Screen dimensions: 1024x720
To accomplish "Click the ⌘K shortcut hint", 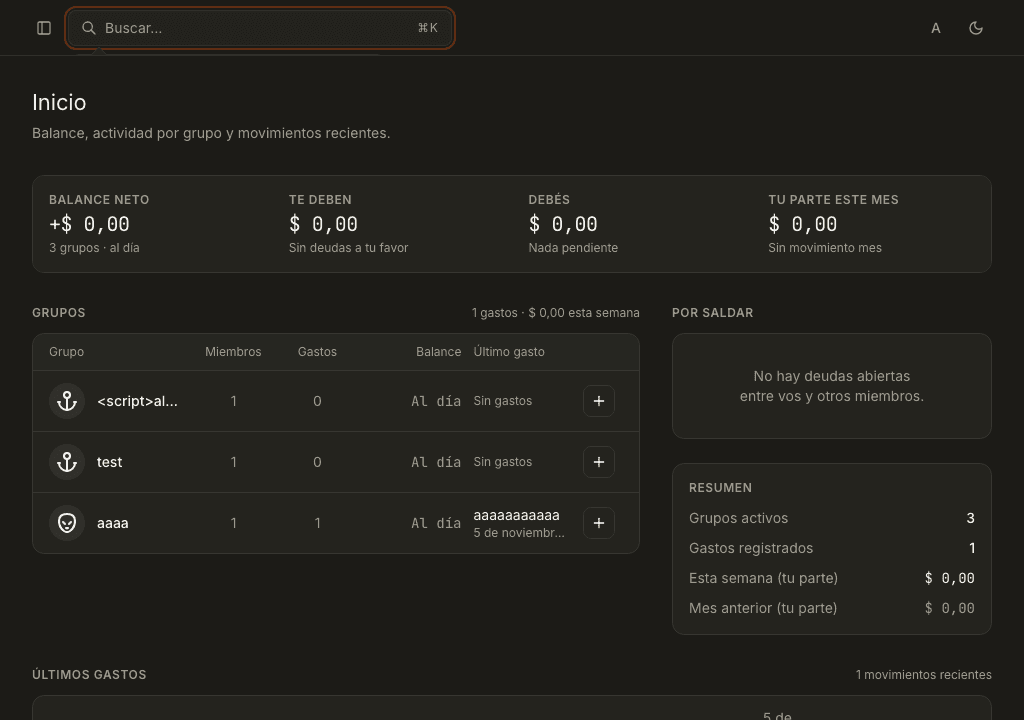I will pos(428,28).
